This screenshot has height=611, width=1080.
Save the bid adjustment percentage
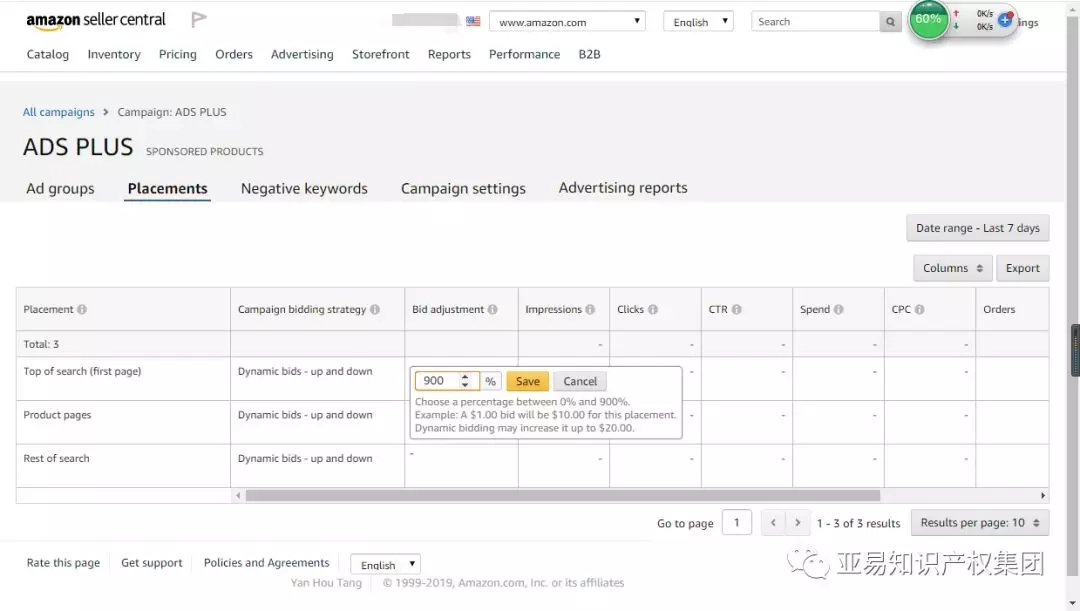click(x=527, y=381)
